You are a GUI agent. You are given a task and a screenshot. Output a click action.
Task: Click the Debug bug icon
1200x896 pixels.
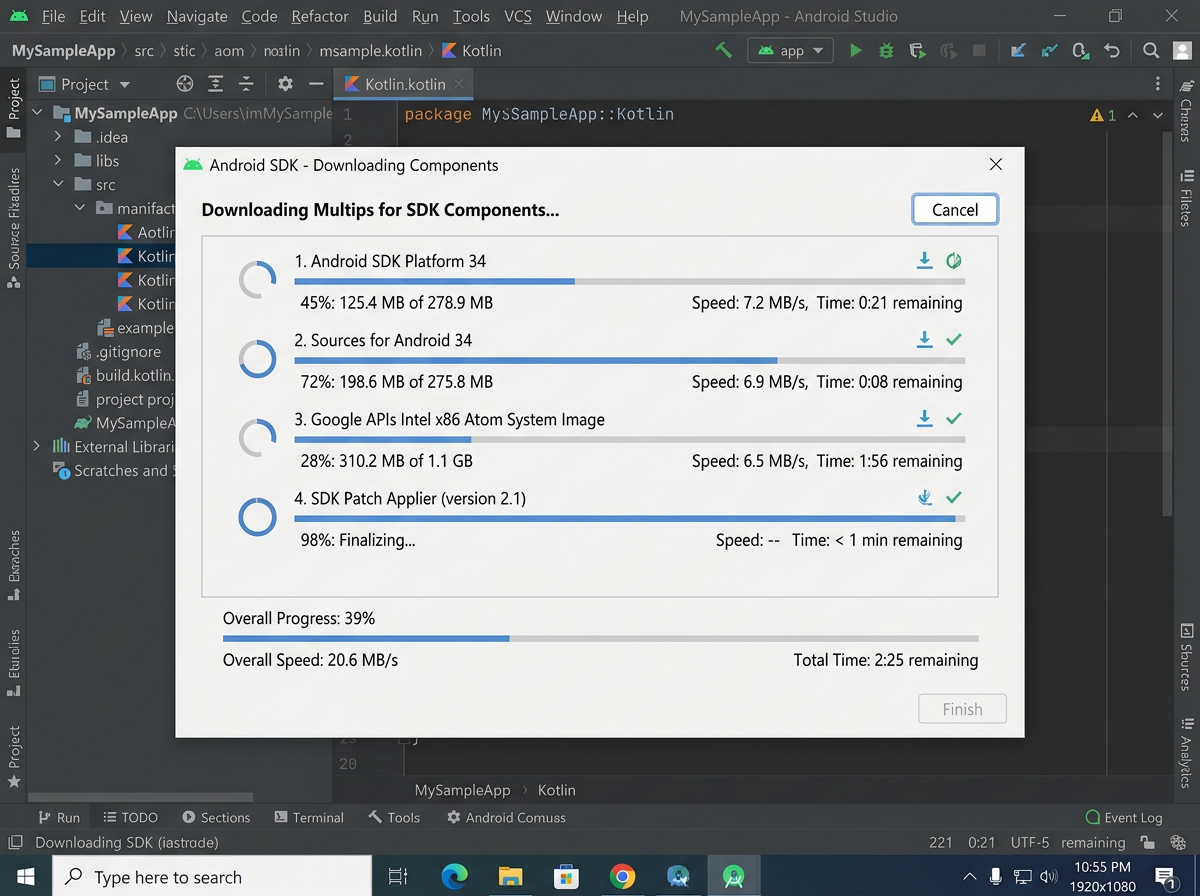[x=885, y=50]
